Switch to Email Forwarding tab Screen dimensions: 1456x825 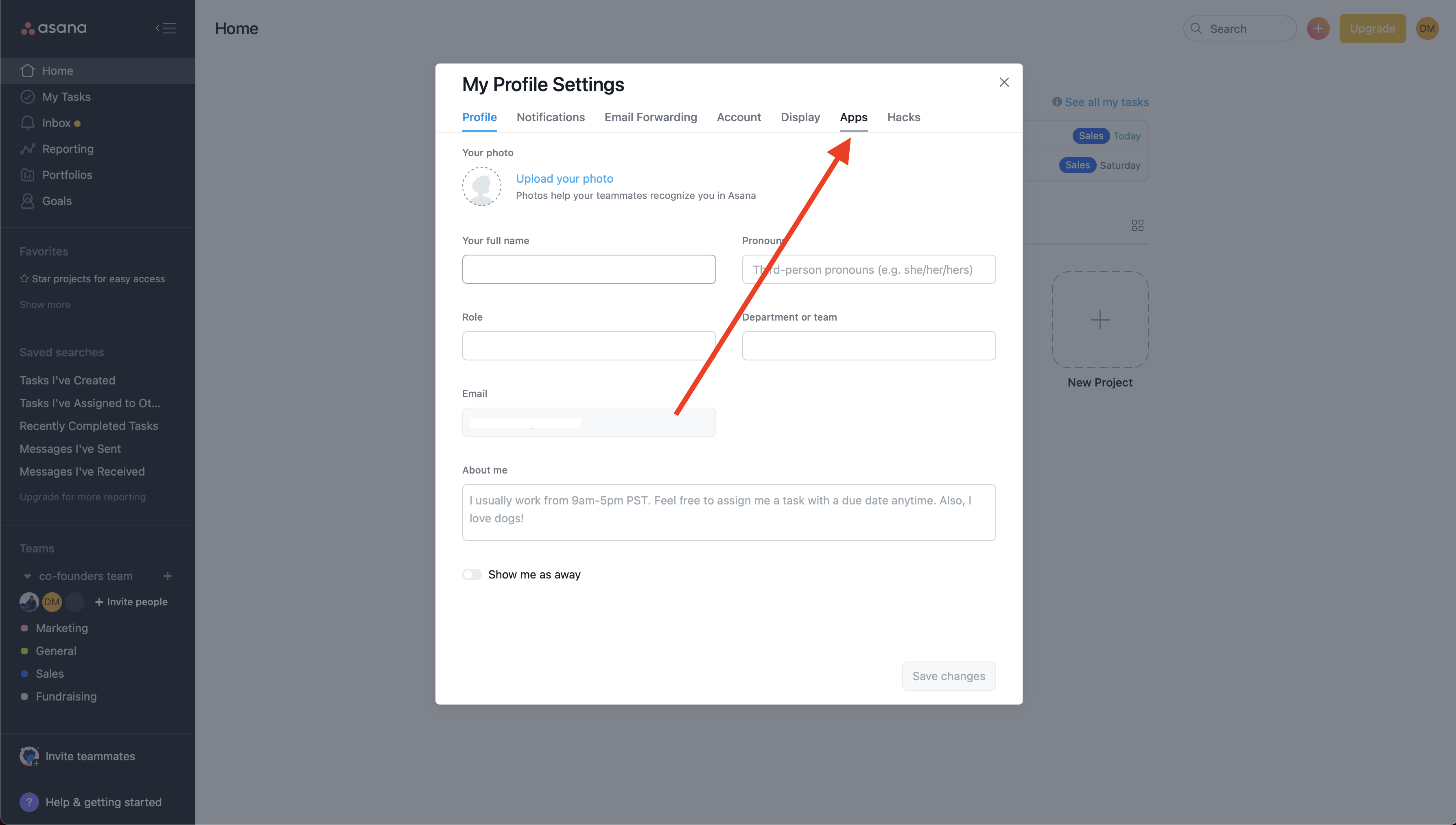pos(651,117)
